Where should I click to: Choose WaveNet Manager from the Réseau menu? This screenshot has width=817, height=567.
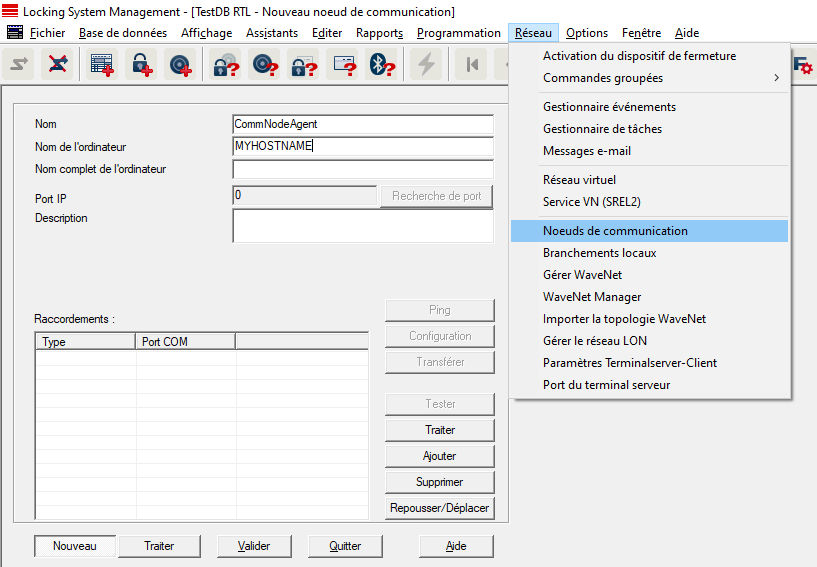[592, 297]
